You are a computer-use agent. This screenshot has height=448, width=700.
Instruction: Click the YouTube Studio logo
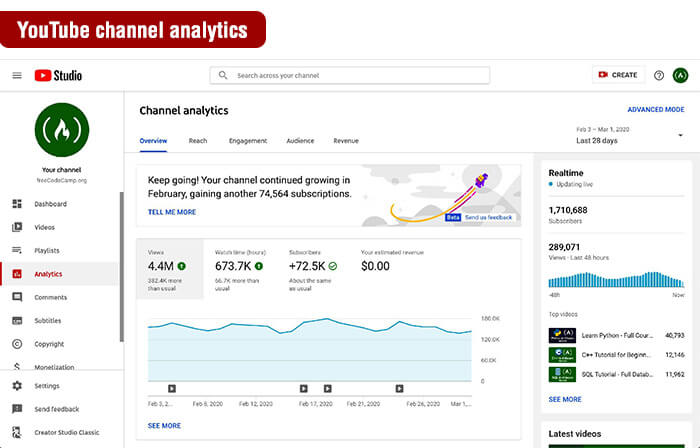point(58,75)
